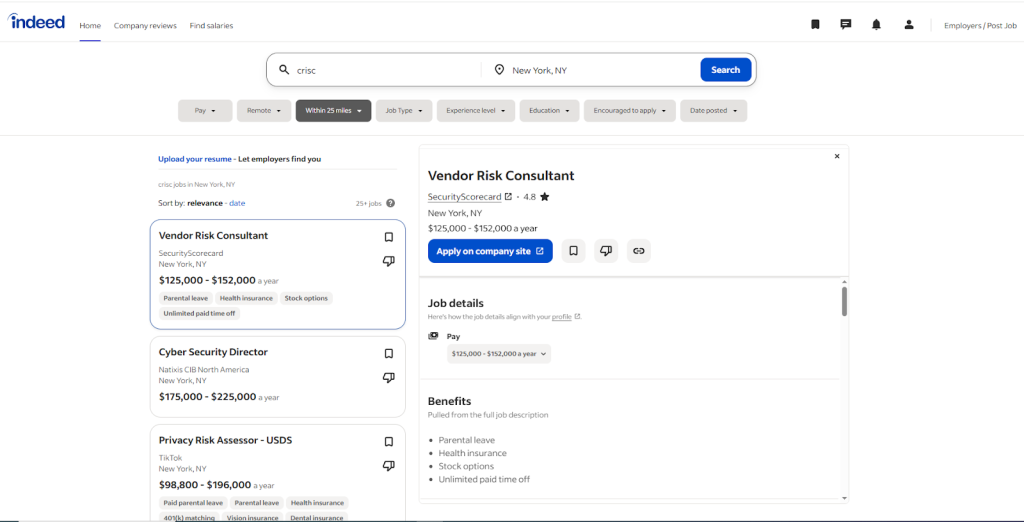Expand the $125,000 - $152,000 pay dropdown
The image size is (1024, 522).
pyautogui.click(x=499, y=353)
